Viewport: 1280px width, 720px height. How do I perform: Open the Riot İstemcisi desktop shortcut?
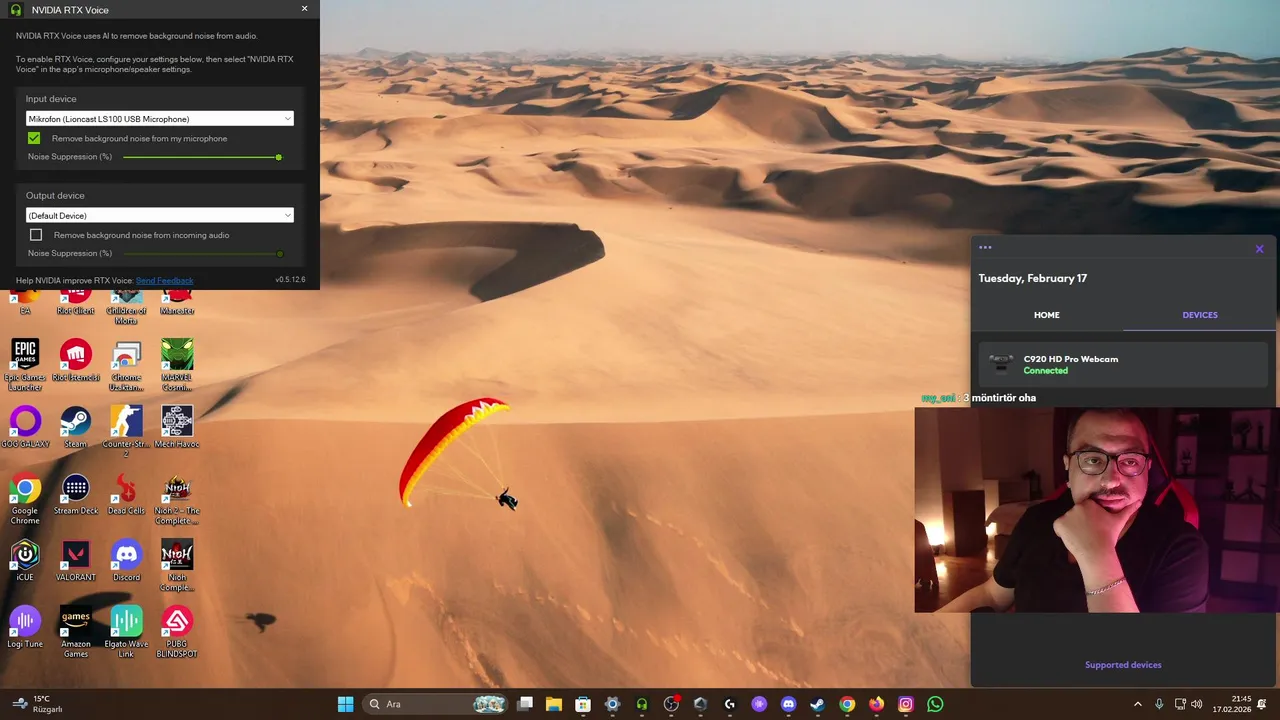tap(76, 361)
